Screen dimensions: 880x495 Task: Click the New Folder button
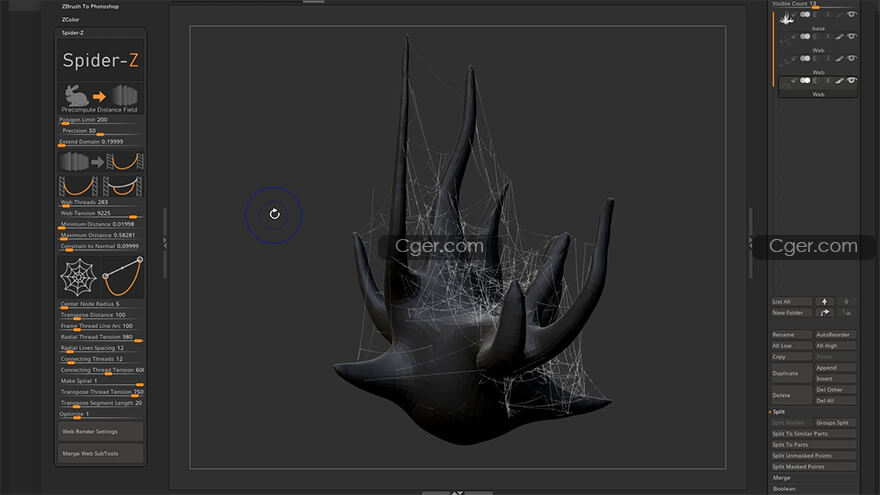coord(791,313)
